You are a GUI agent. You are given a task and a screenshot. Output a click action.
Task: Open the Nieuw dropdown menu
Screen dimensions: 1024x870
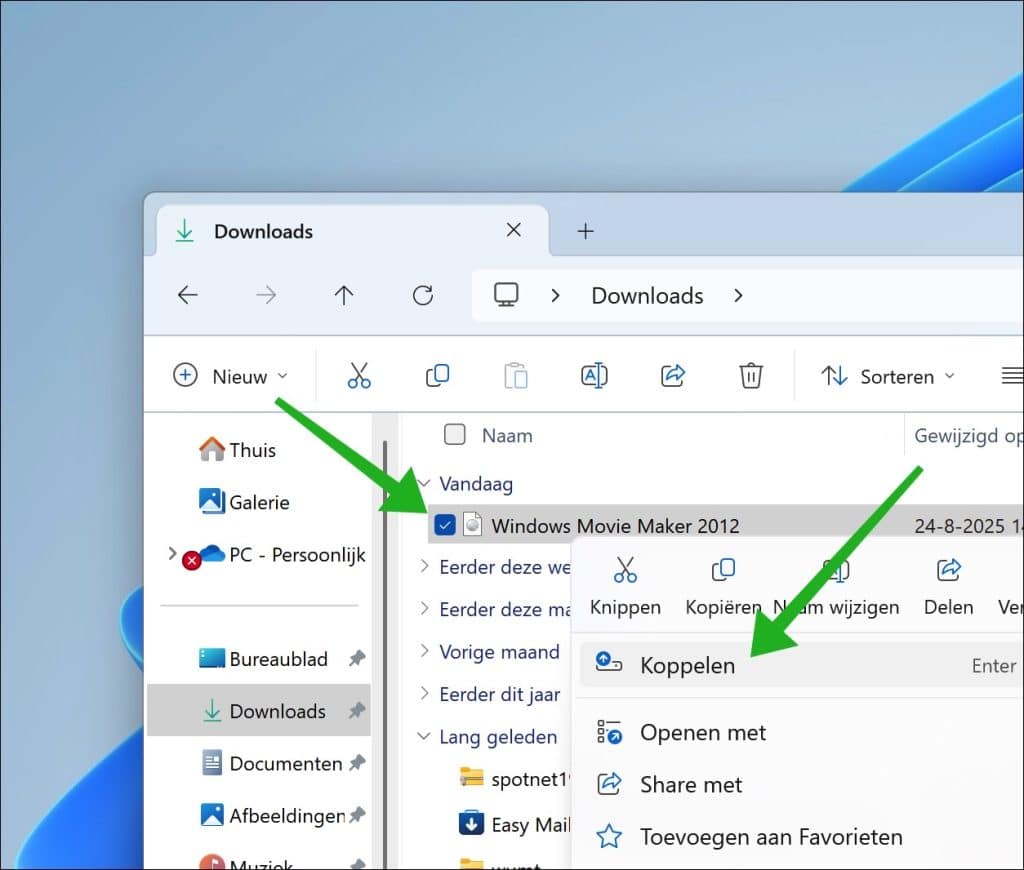tap(231, 376)
